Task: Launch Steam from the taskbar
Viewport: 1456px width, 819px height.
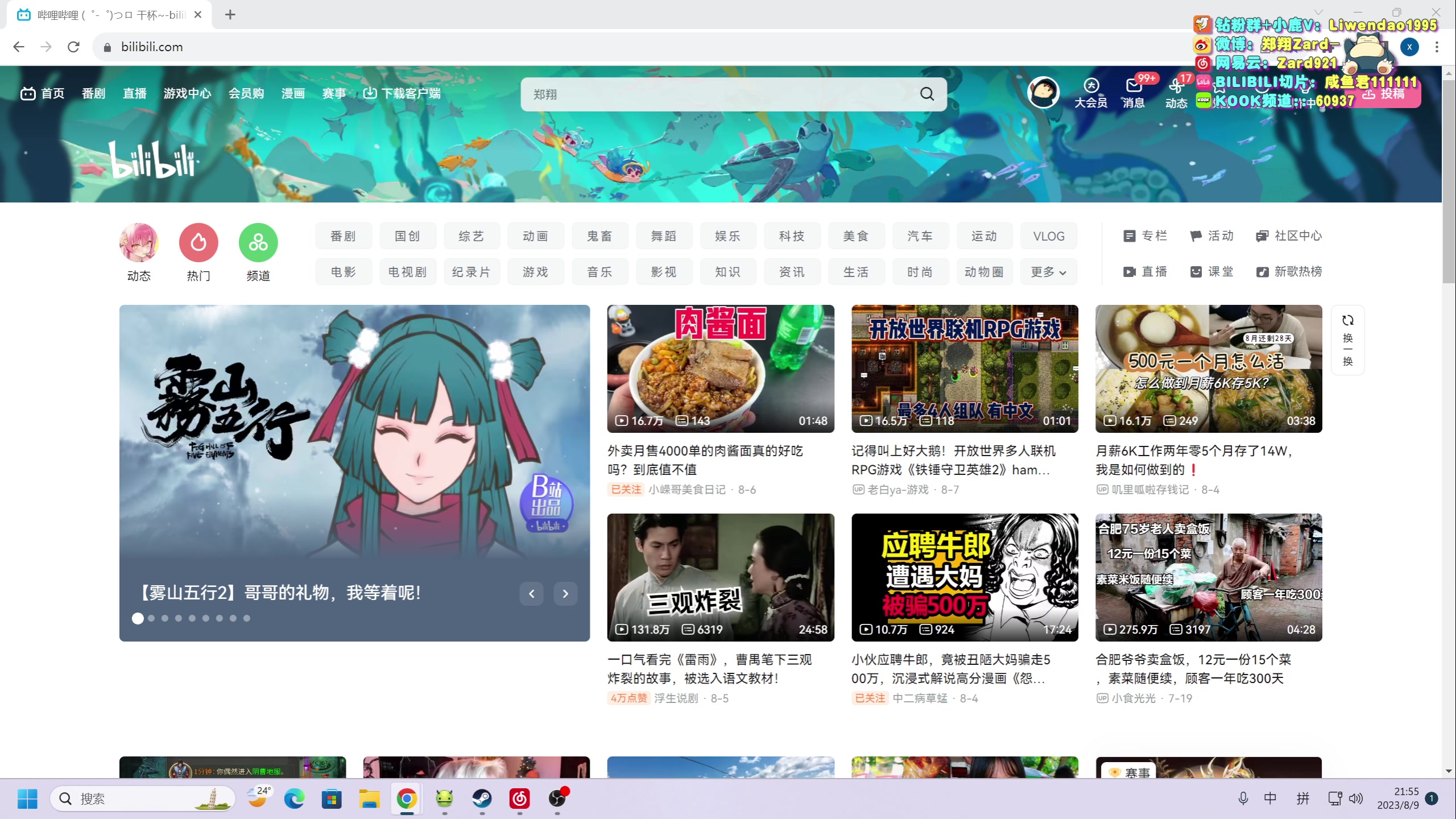Action: tap(482, 799)
